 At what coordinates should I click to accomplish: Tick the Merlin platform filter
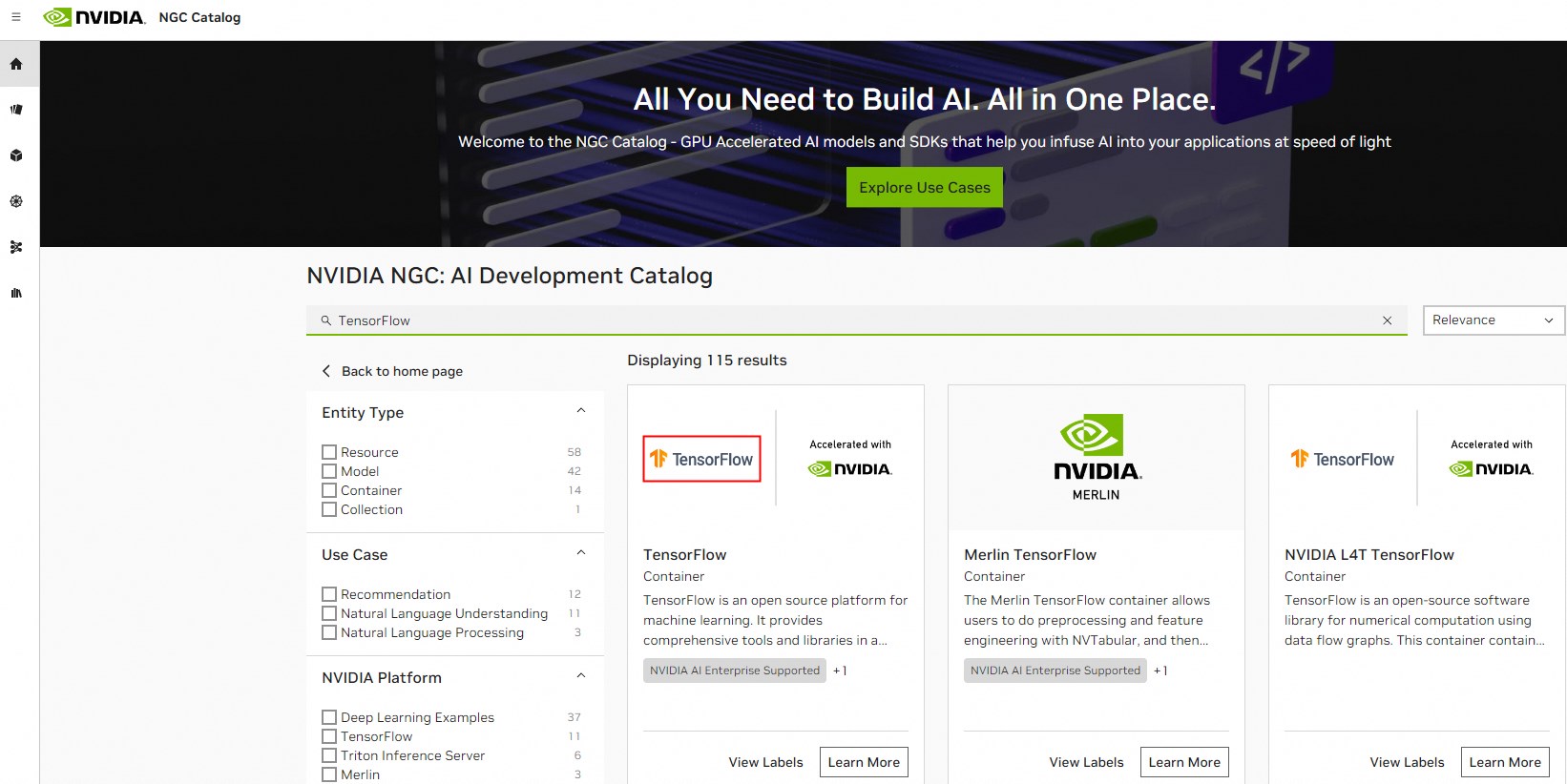click(329, 774)
